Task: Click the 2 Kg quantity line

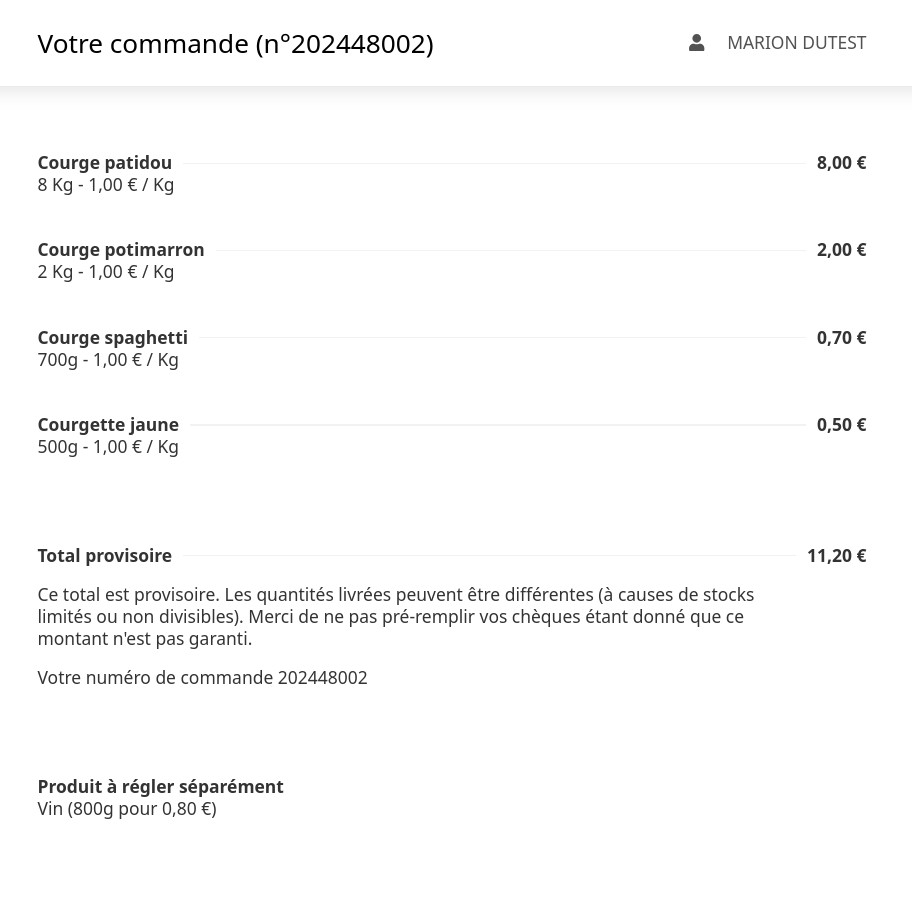Action: point(106,272)
